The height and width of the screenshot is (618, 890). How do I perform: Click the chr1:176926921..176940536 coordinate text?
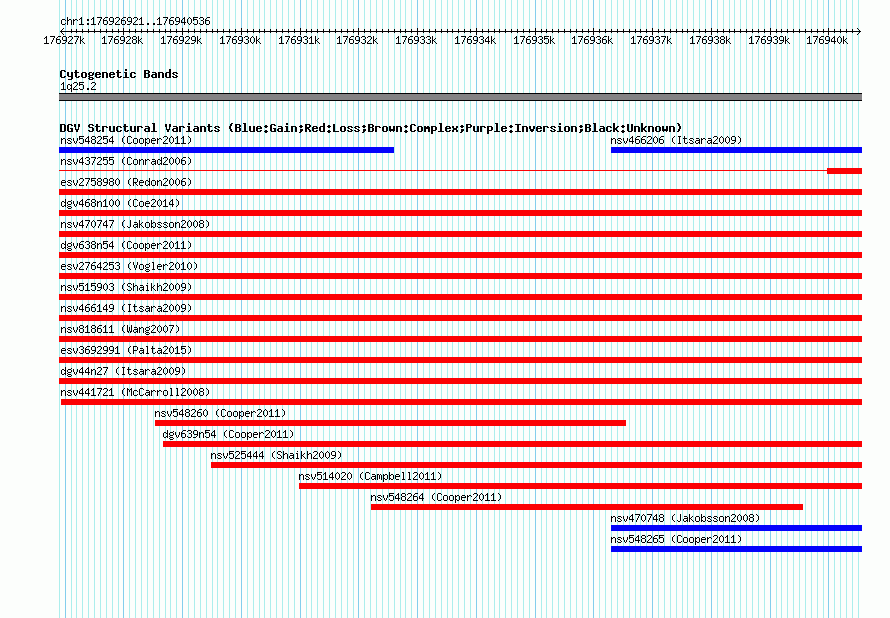[135, 21]
